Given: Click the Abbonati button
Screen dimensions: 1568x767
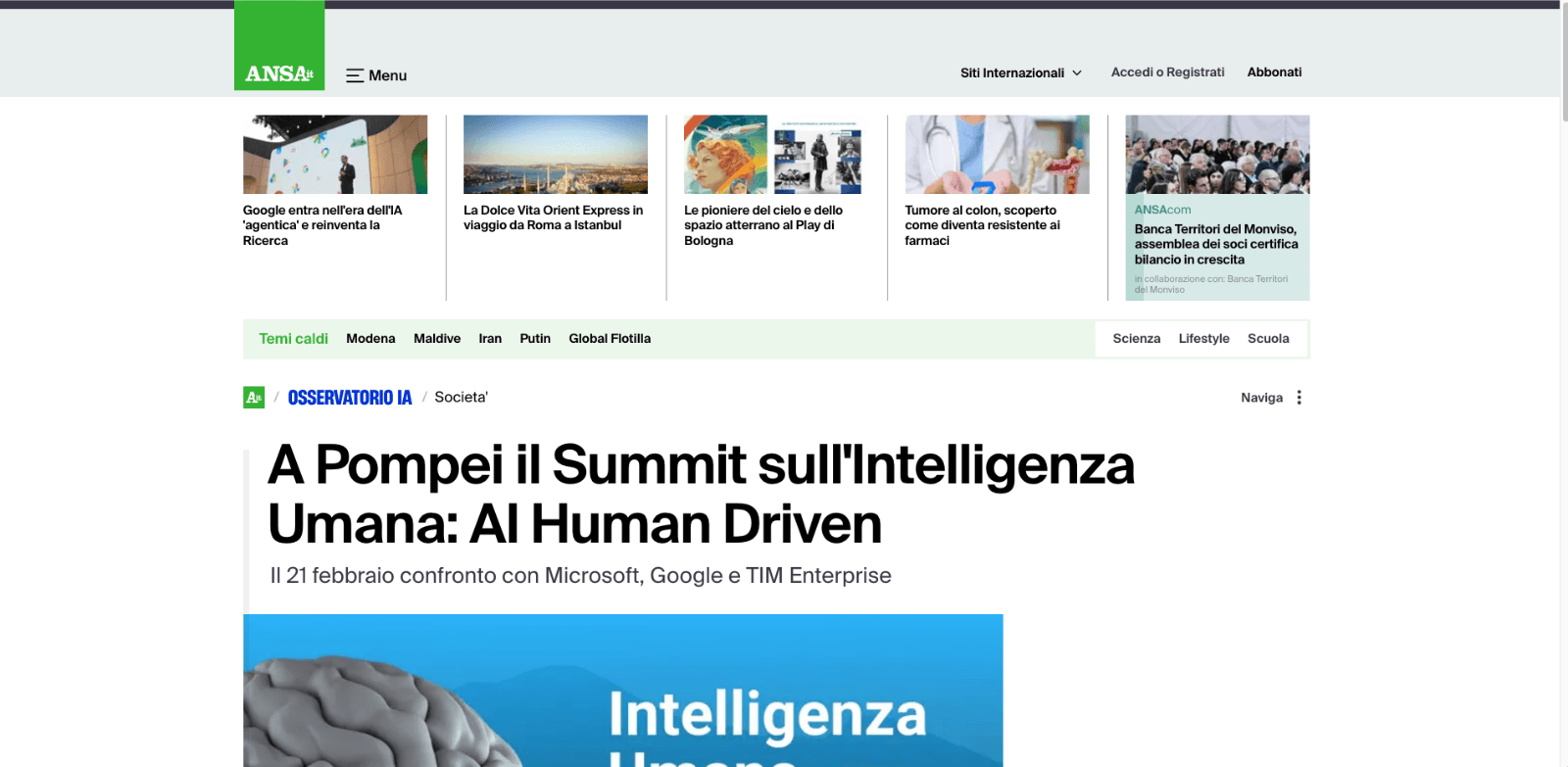Looking at the screenshot, I should tap(1274, 72).
